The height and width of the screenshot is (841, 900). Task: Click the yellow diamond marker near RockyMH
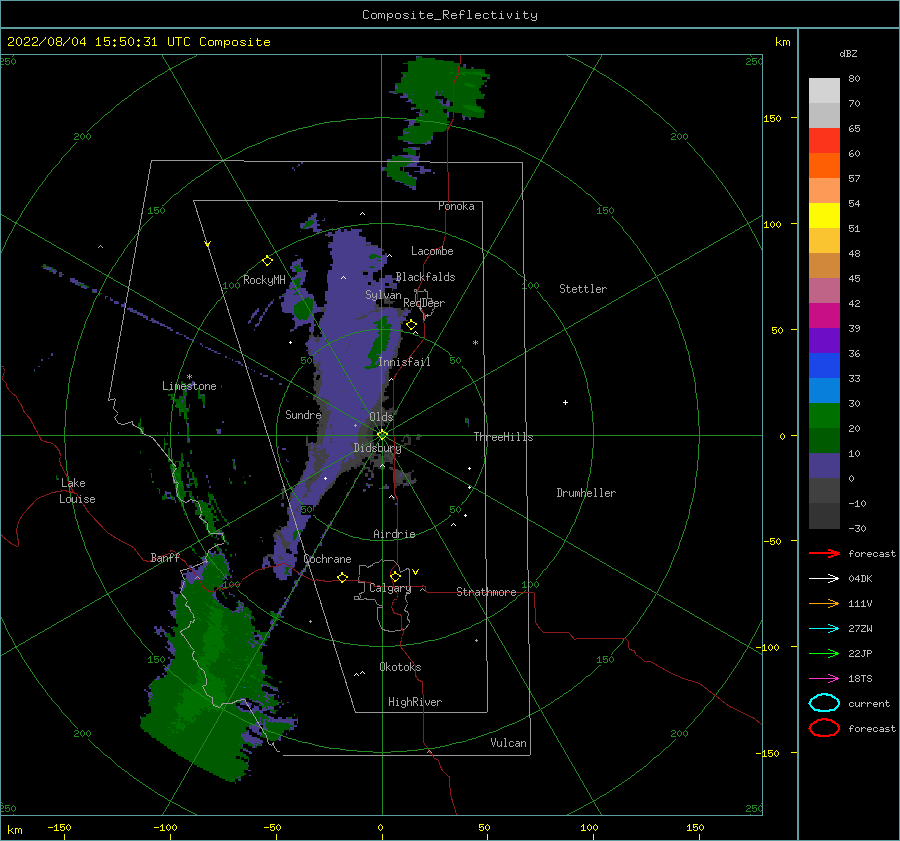(x=267, y=261)
